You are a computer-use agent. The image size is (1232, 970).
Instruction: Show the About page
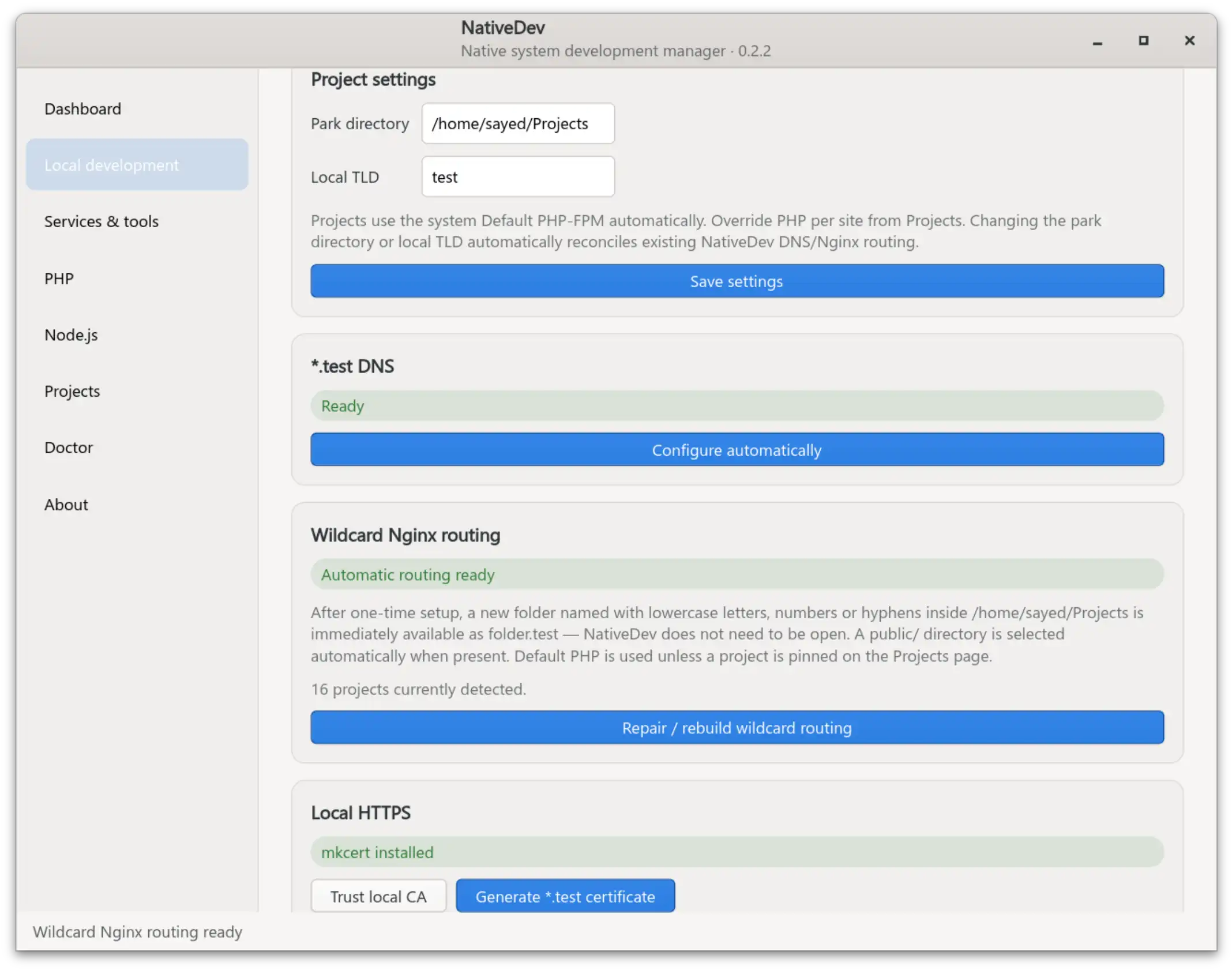137,505
